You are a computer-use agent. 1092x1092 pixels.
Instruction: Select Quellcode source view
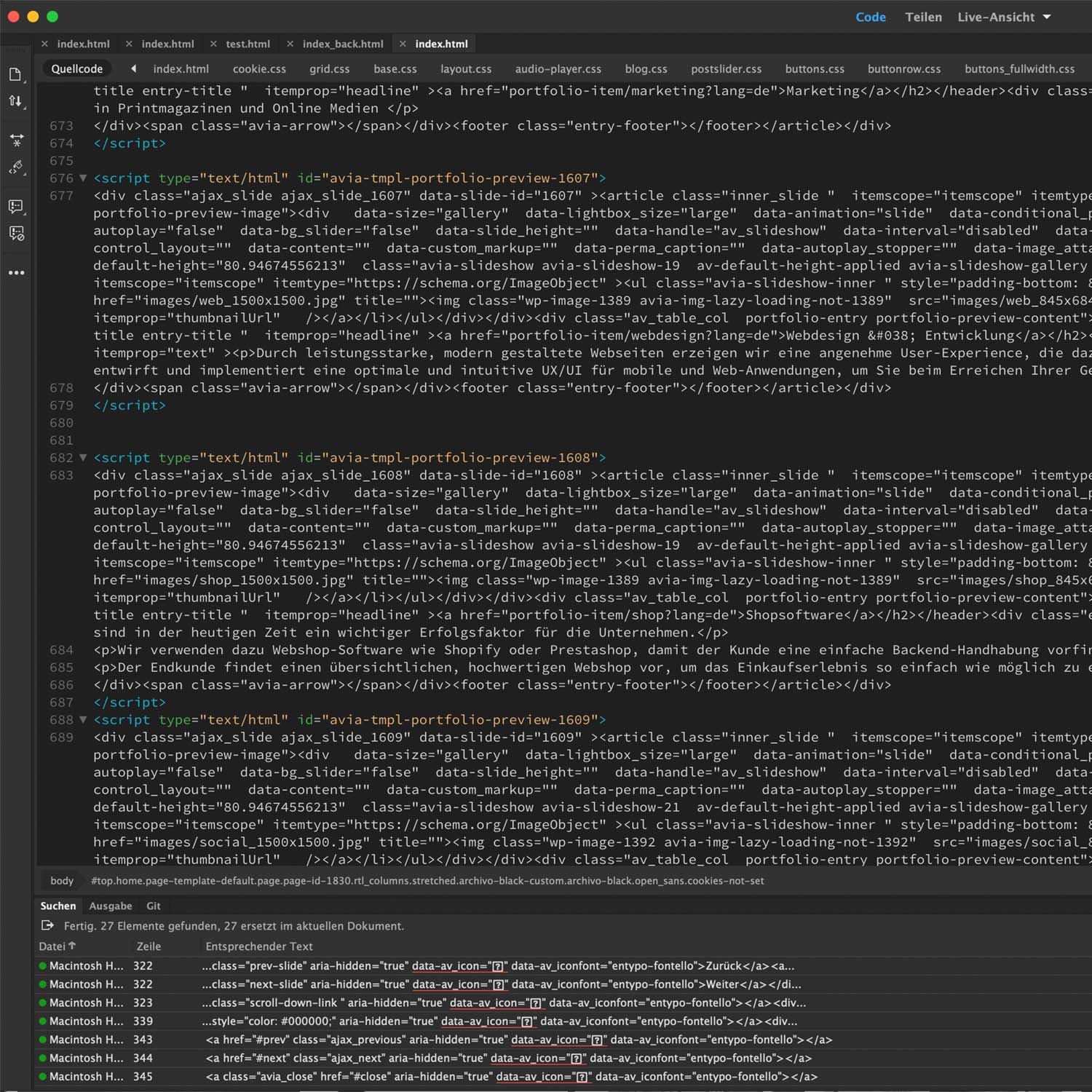click(76, 68)
